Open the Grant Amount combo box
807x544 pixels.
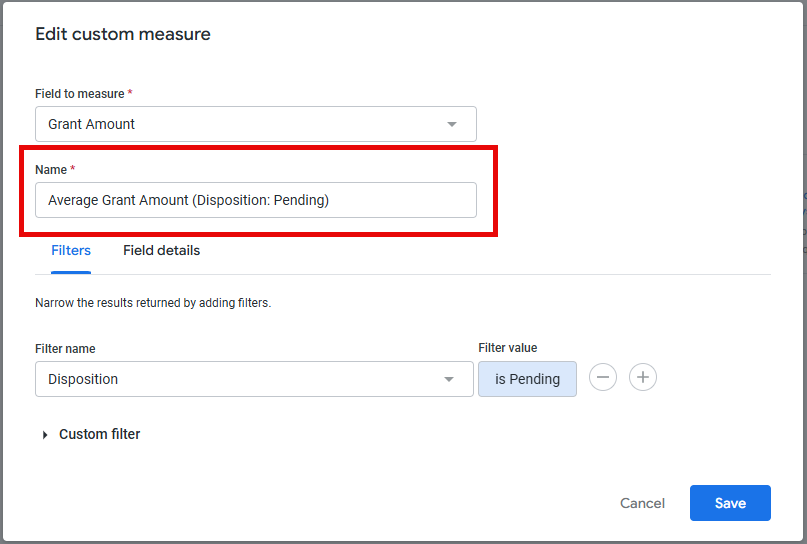[x=256, y=124]
